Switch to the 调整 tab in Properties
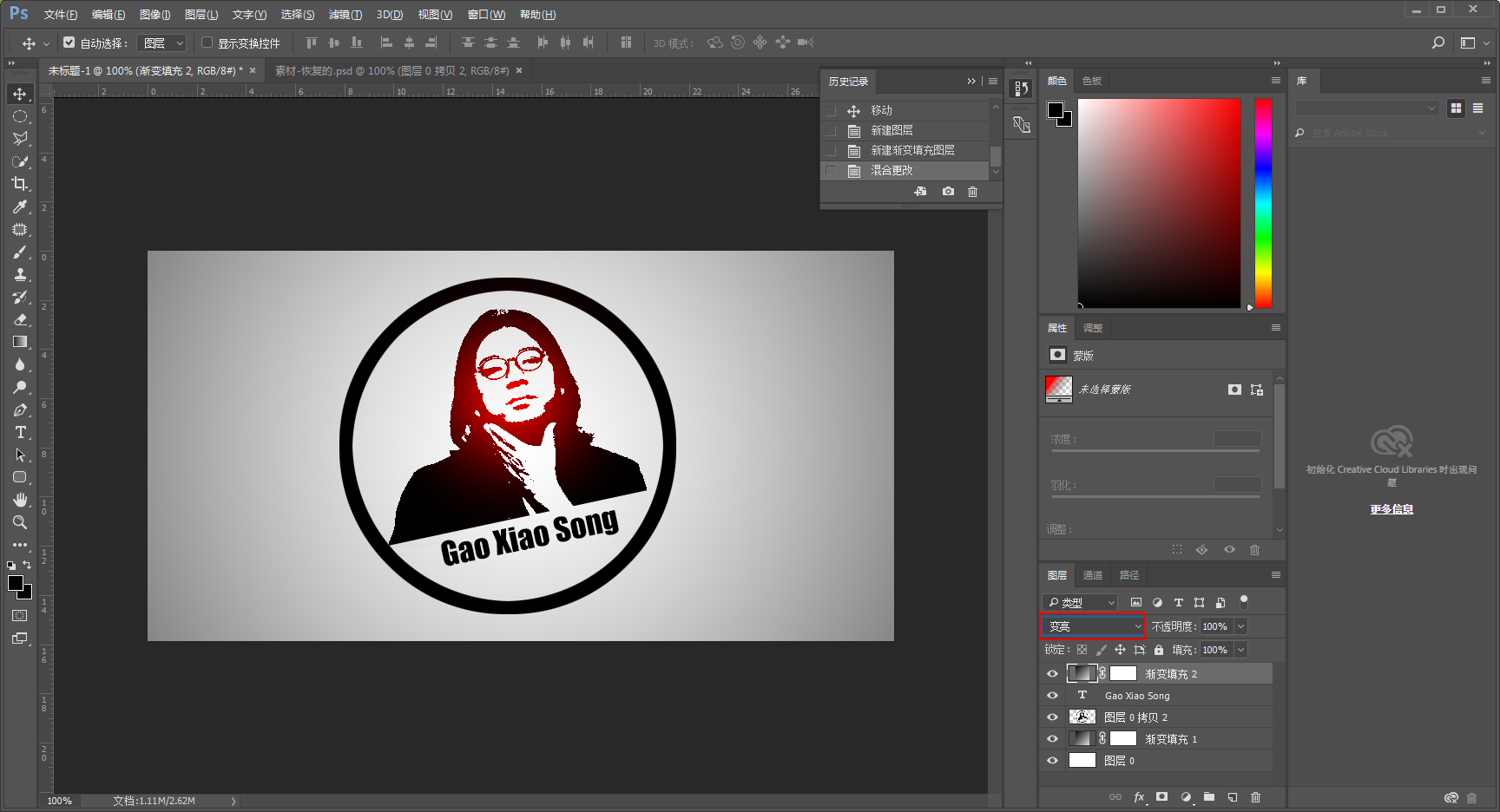 pos(1093,328)
